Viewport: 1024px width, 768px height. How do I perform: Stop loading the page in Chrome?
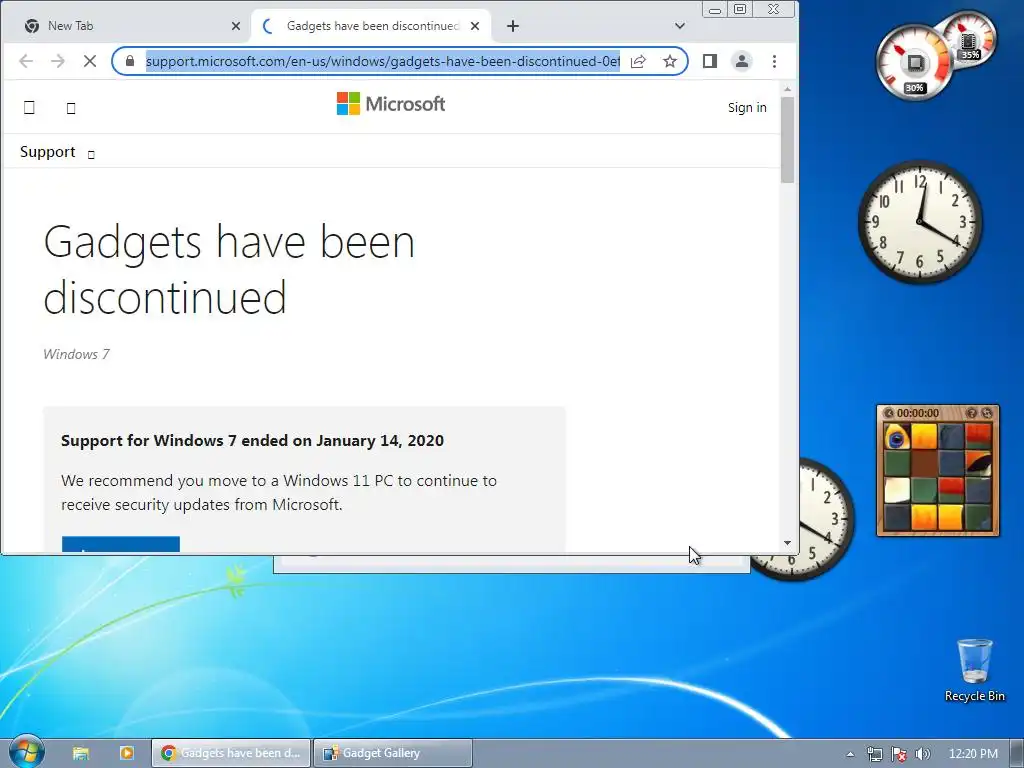tap(90, 61)
